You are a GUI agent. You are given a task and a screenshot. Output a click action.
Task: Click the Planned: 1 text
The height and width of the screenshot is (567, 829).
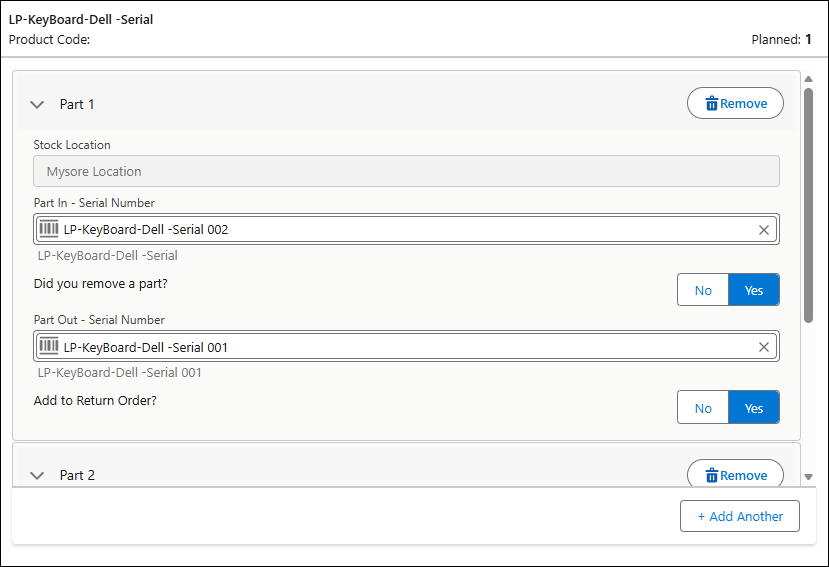pyautogui.click(x=781, y=39)
